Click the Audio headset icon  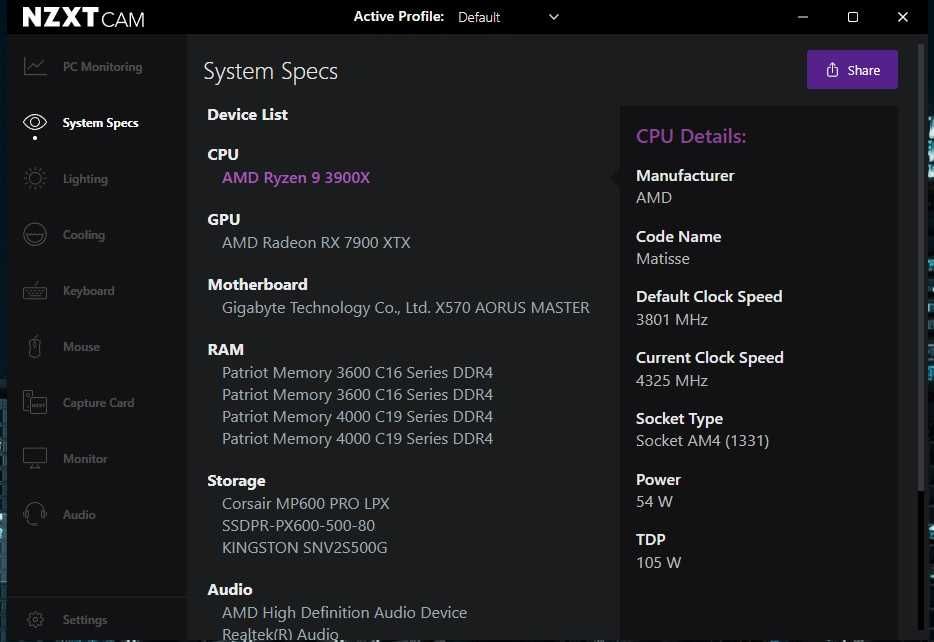(35, 514)
